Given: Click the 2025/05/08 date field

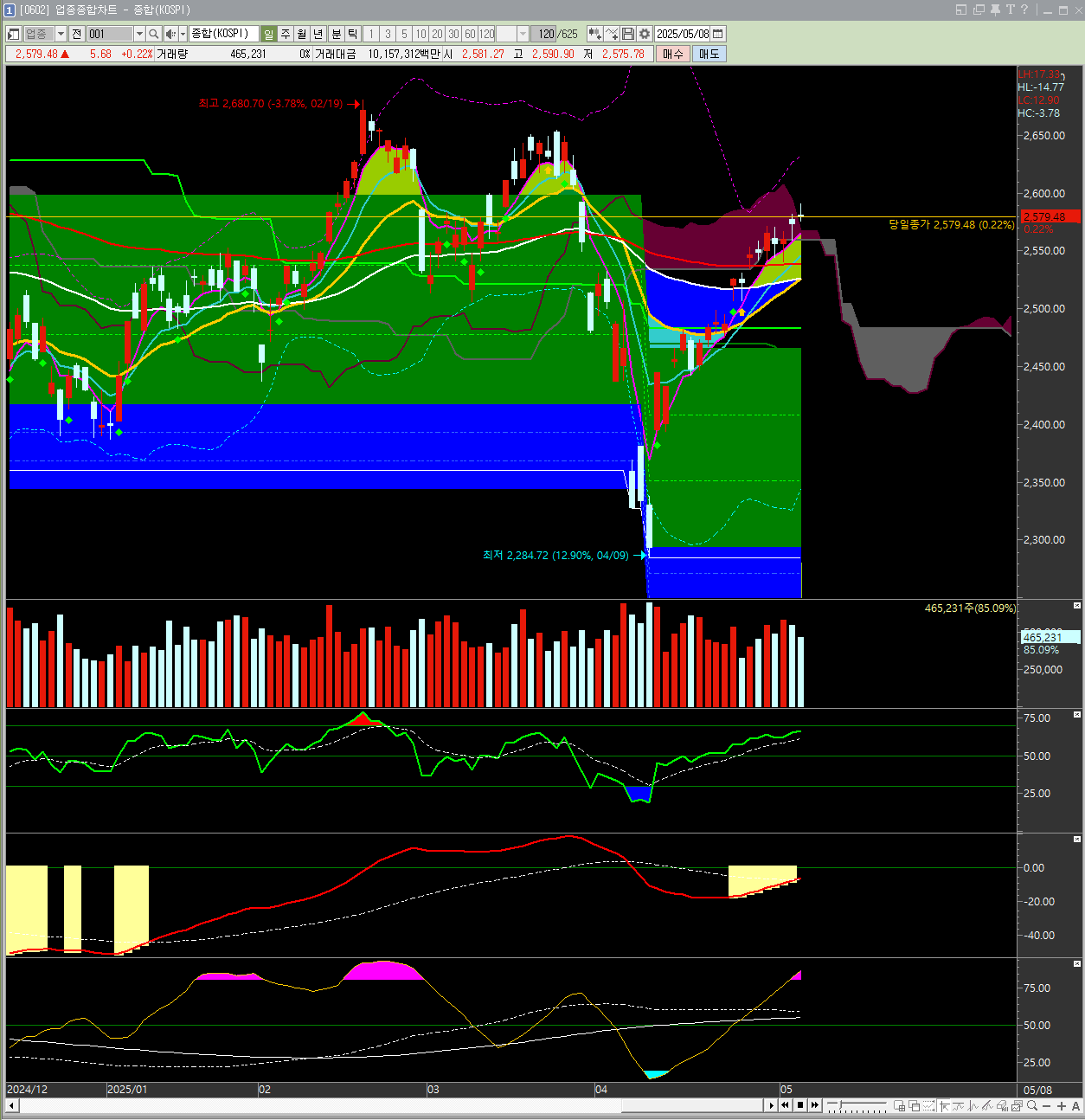Looking at the screenshot, I should pos(683,34).
